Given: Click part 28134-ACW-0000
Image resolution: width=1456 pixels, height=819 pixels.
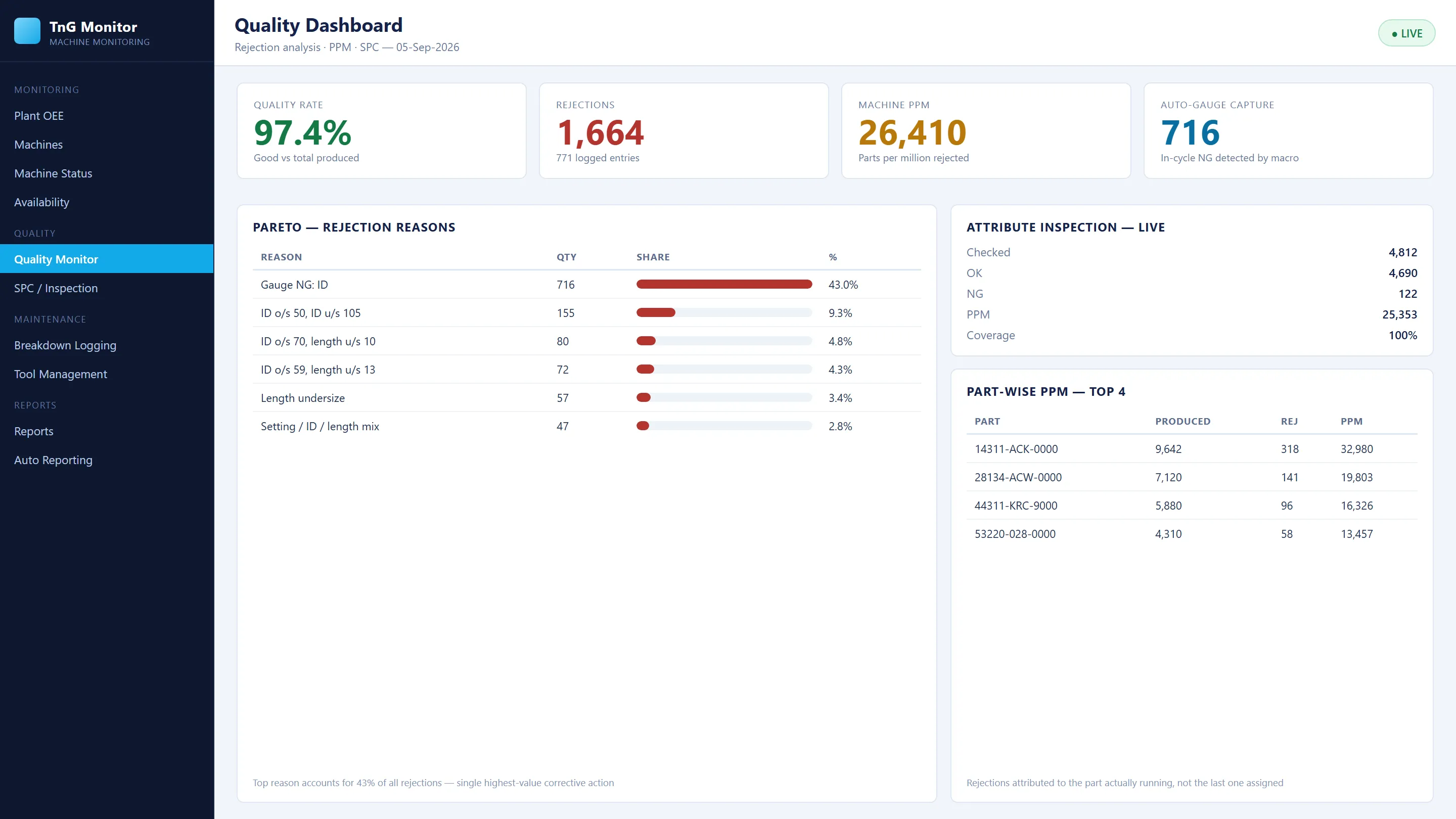Looking at the screenshot, I should point(1018,477).
